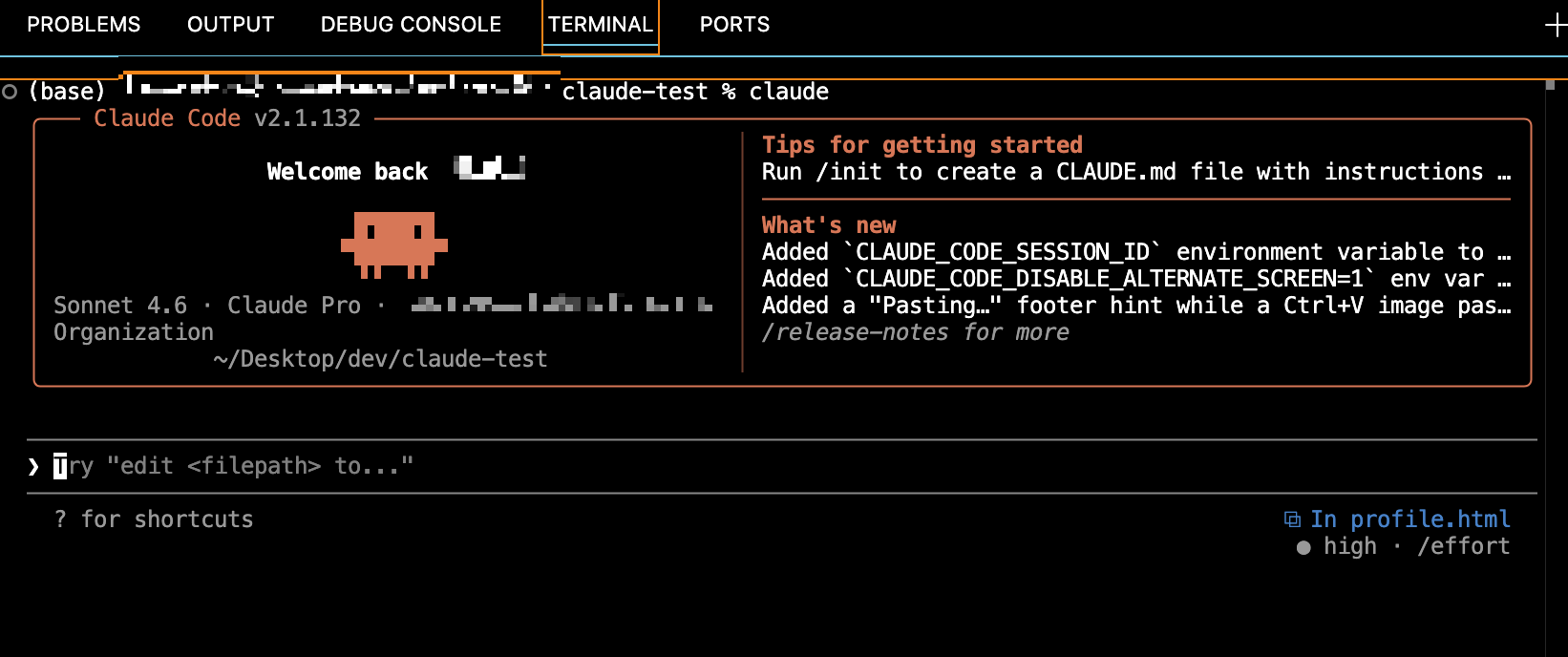Click the CLAUDE_CODE_SESSION_ID release note line
The height and width of the screenshot is (657, 1568).
tap(1136, 252)
